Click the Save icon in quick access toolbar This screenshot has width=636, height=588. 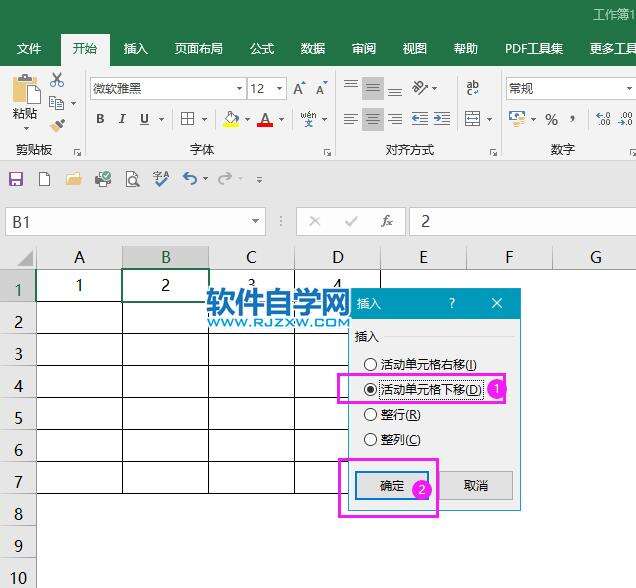[16, 179]
